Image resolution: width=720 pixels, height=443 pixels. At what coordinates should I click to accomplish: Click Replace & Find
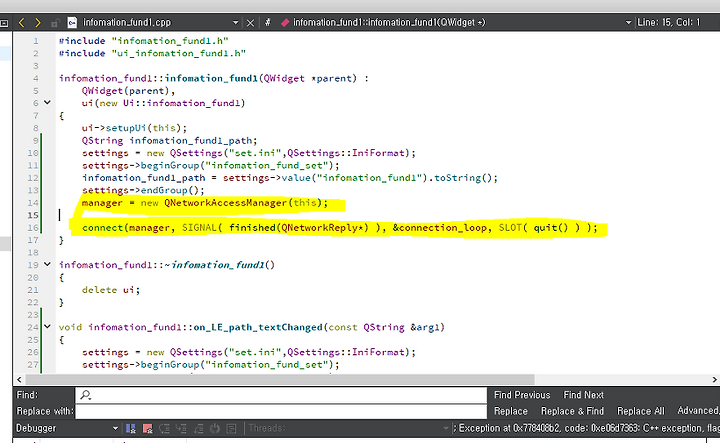point(572,411)
